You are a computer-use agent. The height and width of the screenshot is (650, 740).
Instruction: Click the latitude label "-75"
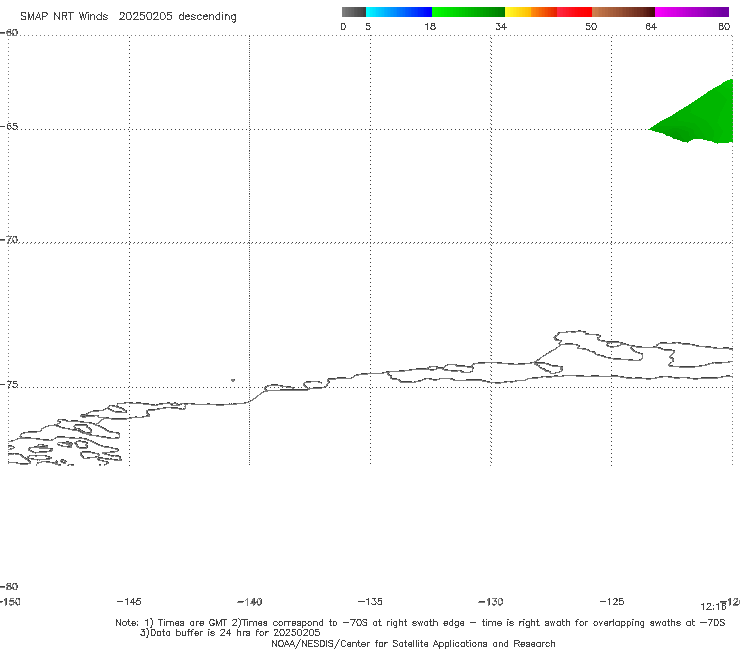pos(9,385)
